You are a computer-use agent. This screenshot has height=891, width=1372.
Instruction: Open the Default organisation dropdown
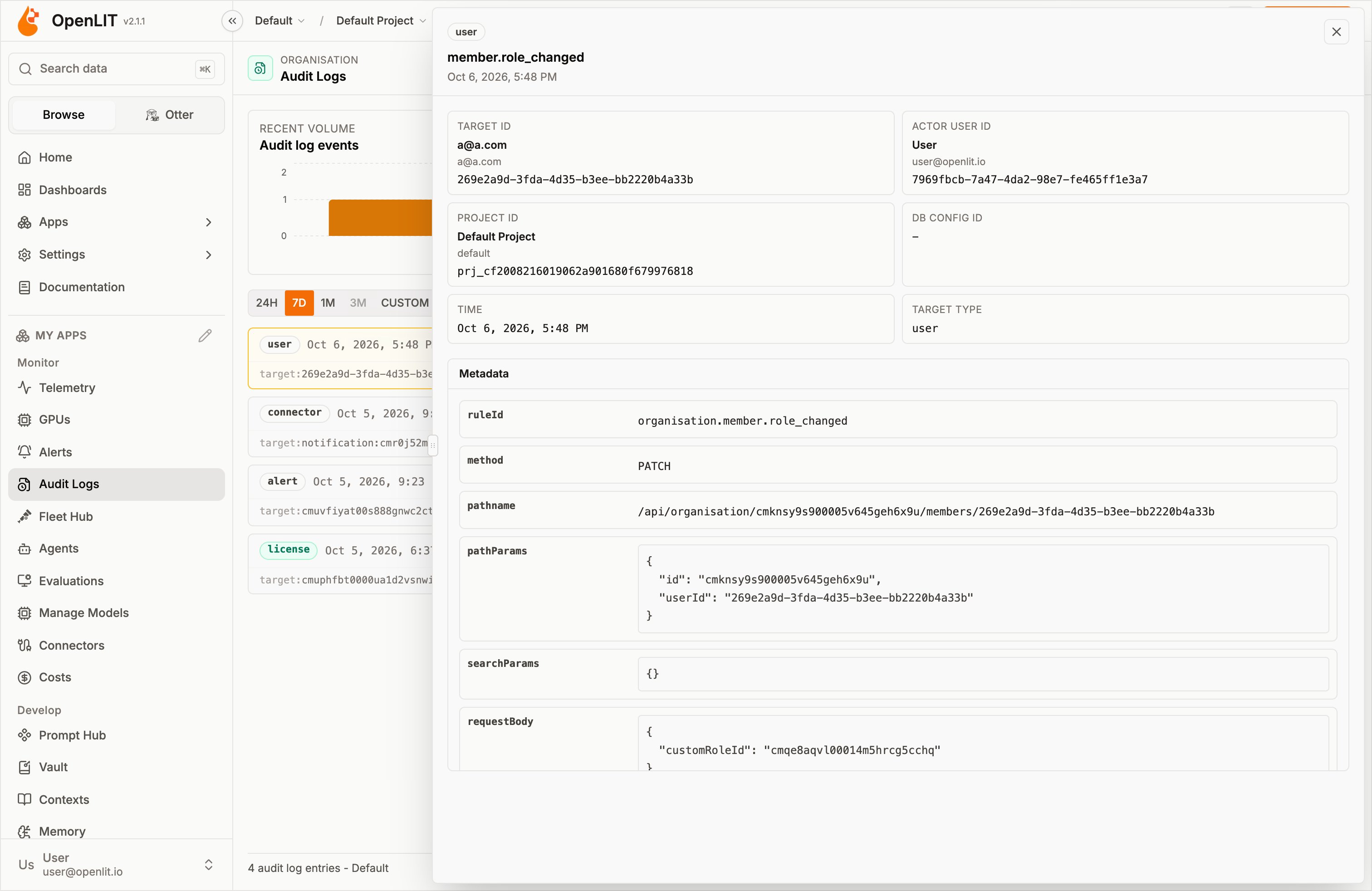point(279,21)
